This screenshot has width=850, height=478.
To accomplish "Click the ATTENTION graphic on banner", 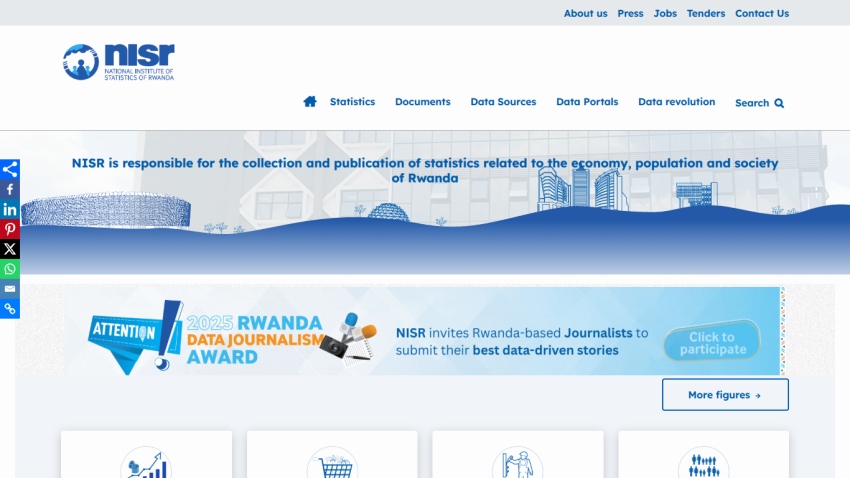I will tap(136, 337).
